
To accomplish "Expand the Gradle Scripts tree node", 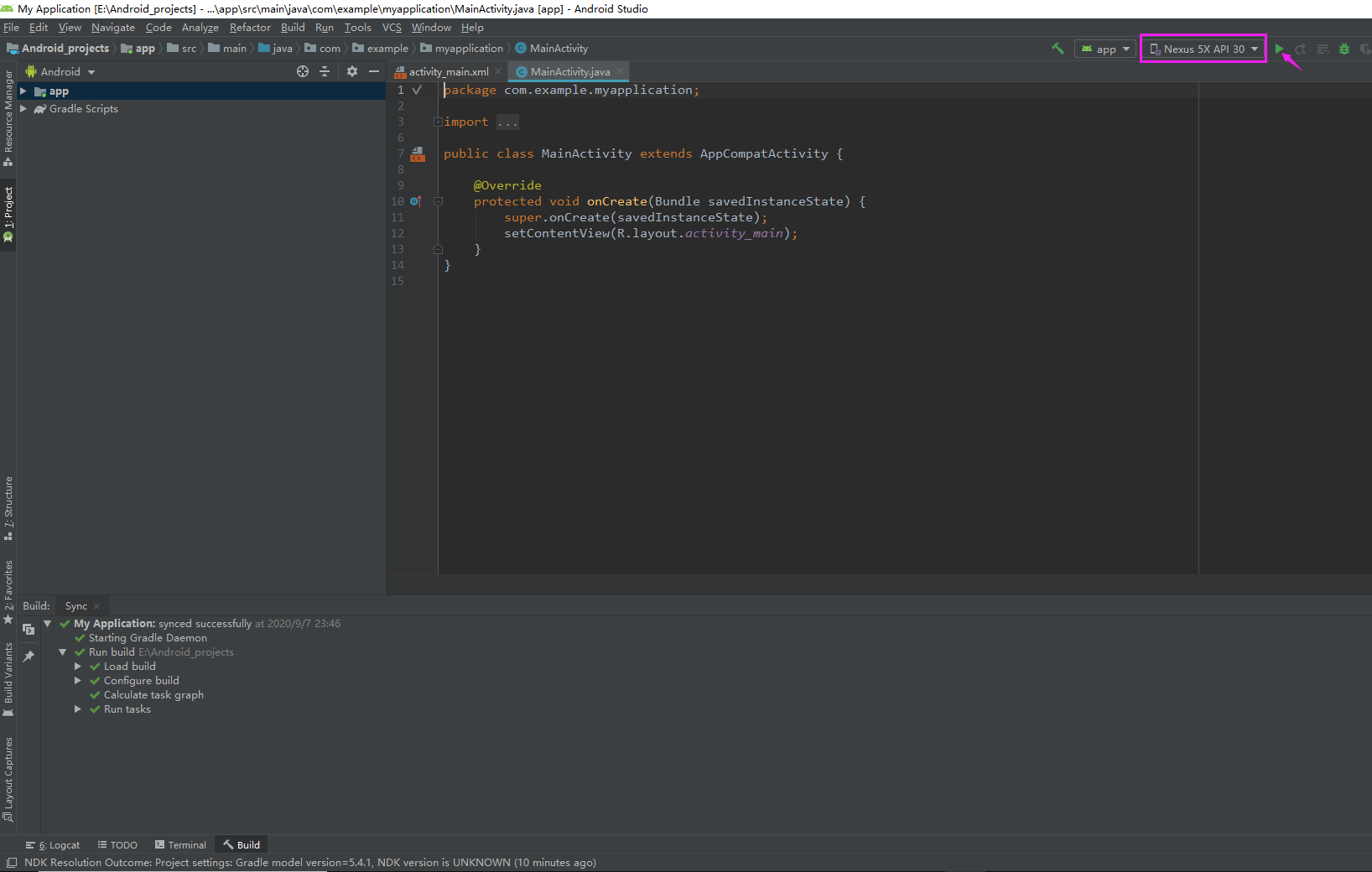I will [x=23, y=109].
